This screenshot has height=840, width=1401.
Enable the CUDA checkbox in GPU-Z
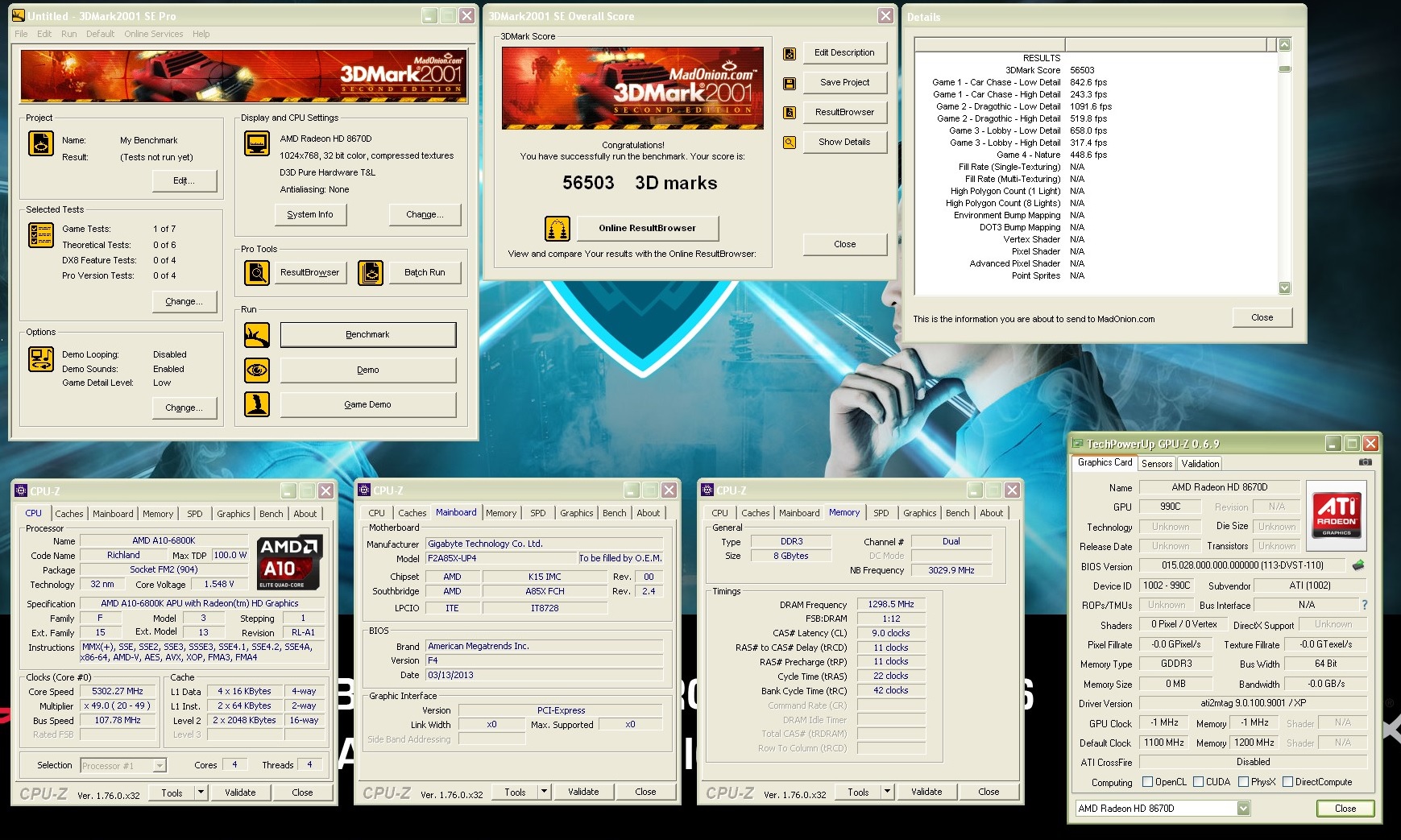(1199, 782)
